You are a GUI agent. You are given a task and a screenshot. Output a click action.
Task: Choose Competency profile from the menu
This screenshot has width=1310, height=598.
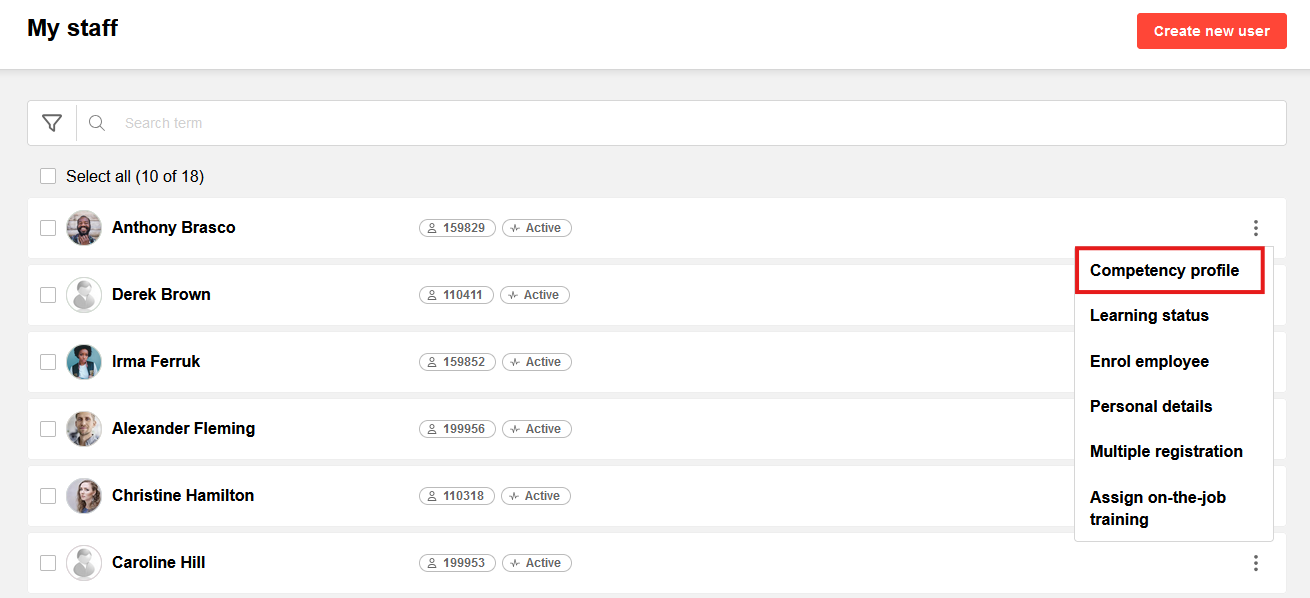pyautogui.click(x=1164, y=271)
